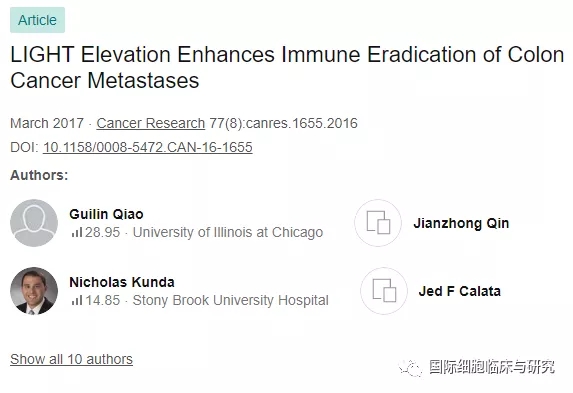Viewport: 573px width, 393px height.
Task: Click the Article type badge
Action: point(37,20)
